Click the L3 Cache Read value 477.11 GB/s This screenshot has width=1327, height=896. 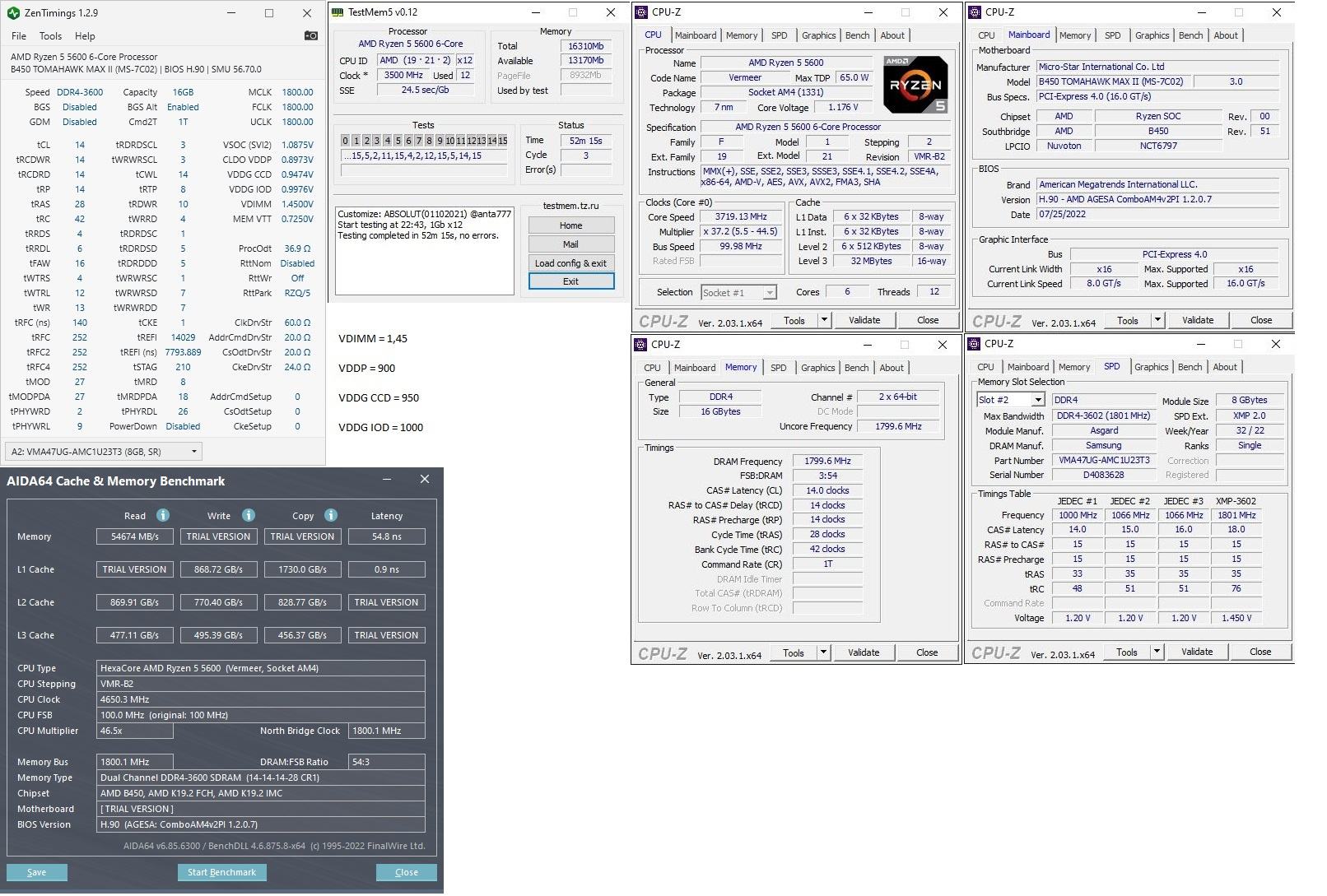[134, 635]
